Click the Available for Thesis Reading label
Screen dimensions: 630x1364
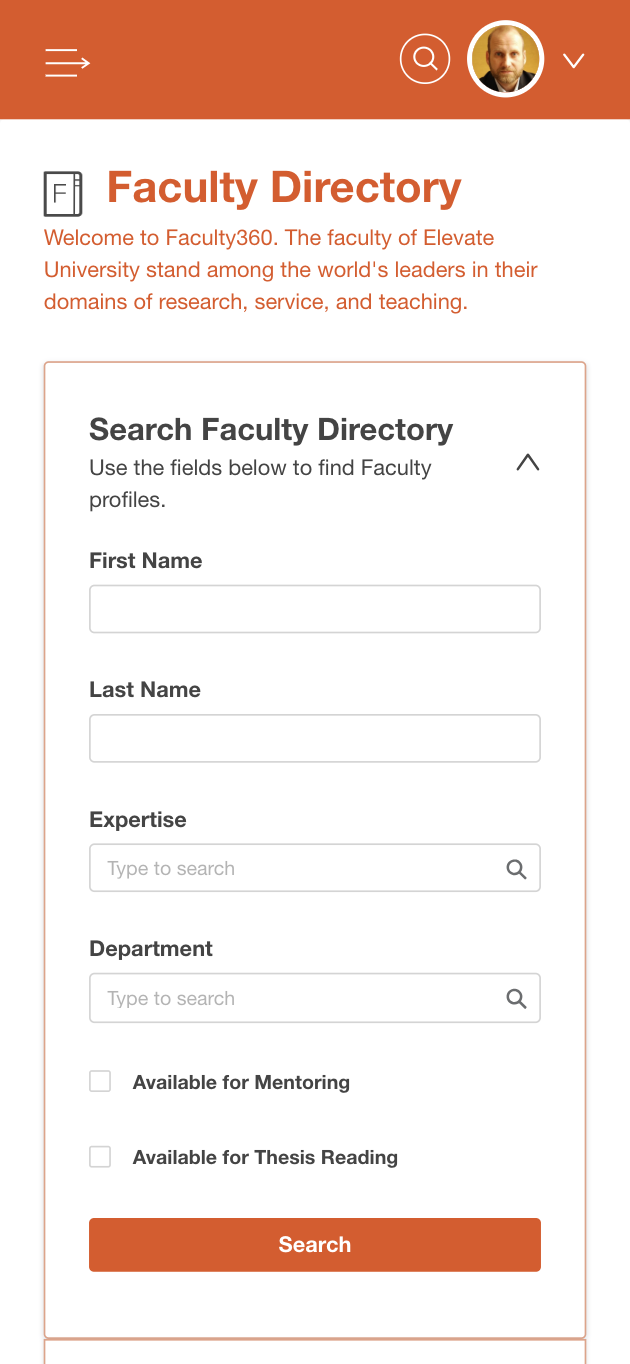[265, 1158]
